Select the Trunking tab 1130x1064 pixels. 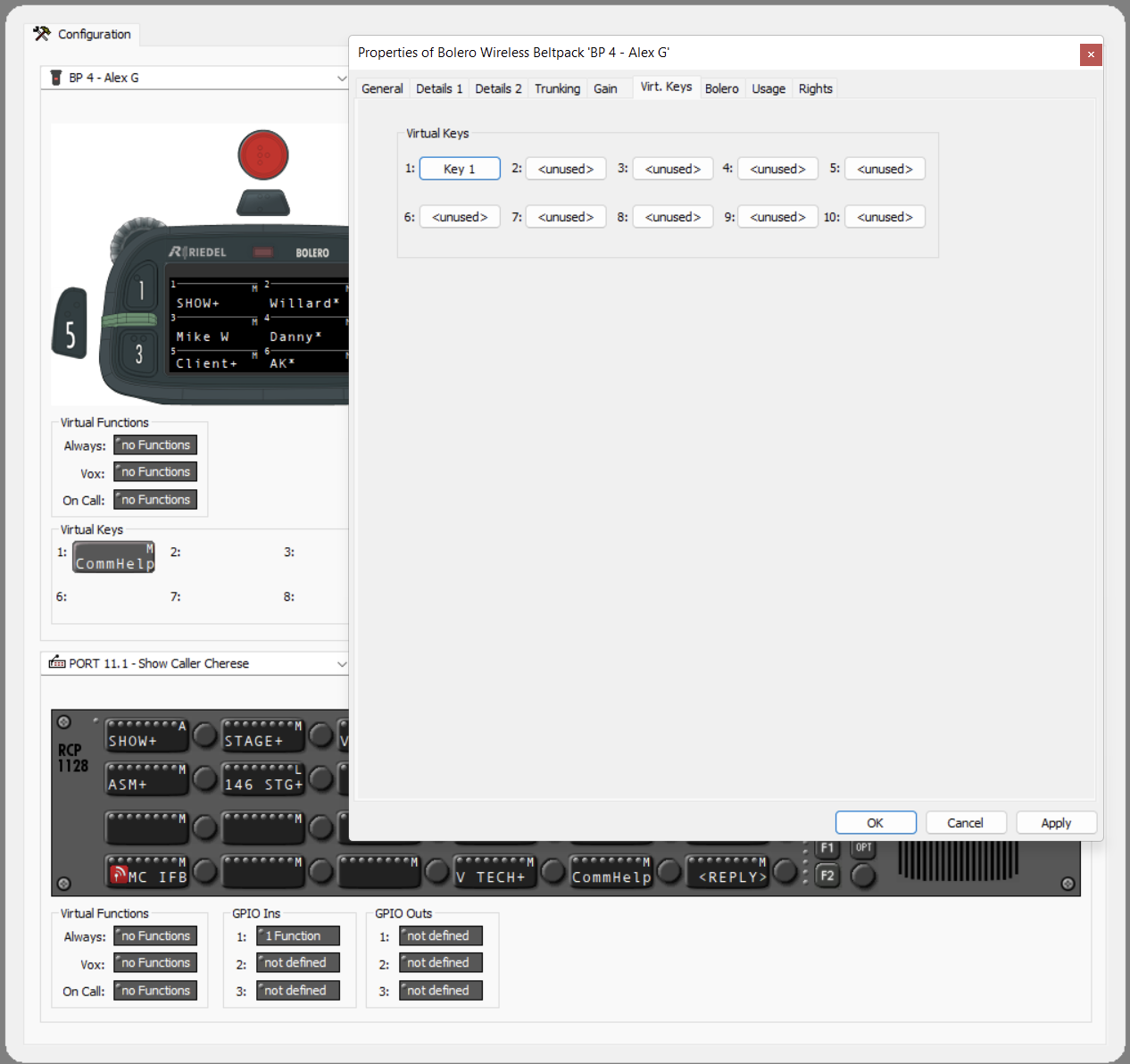point(557,88)
